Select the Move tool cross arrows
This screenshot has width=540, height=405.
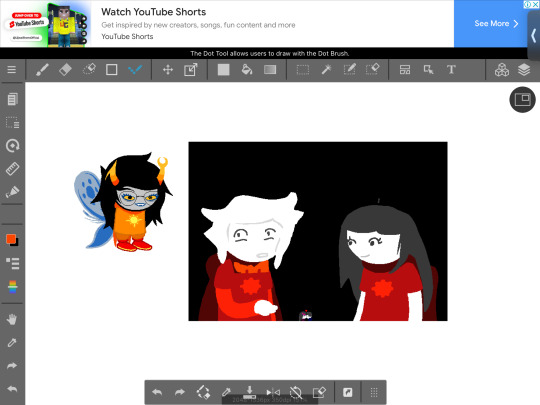(168, 70)
